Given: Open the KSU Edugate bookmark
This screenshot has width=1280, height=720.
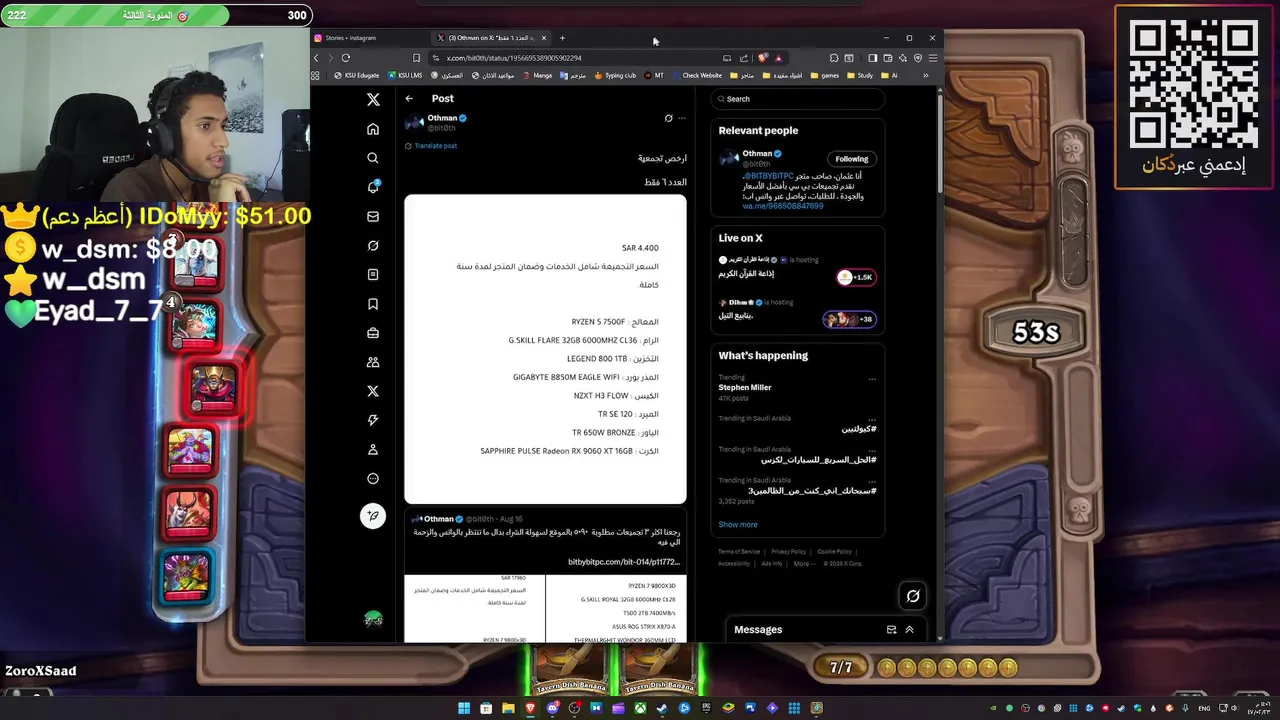Looking at the screenshot, I should click(x=357, y=75).
